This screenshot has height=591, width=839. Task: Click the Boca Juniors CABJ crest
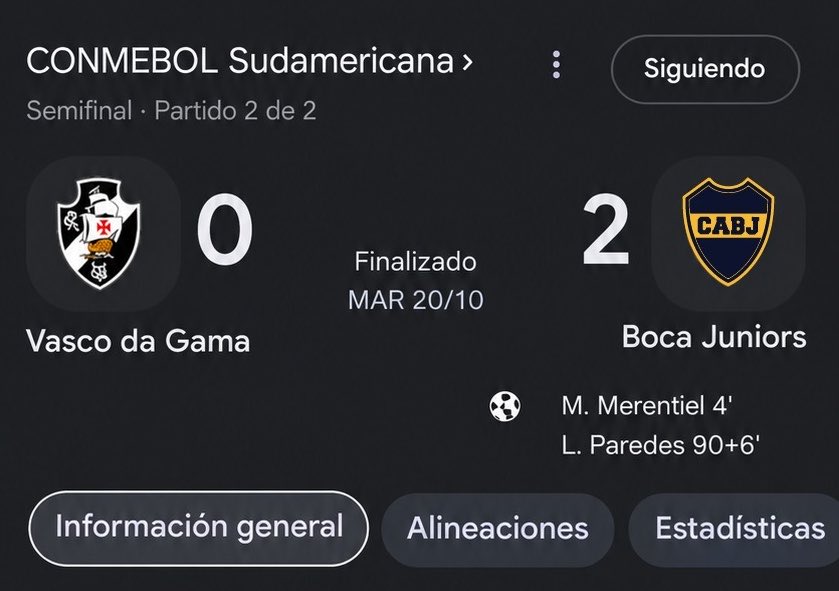pyautogui.click(x=728, y=232)
